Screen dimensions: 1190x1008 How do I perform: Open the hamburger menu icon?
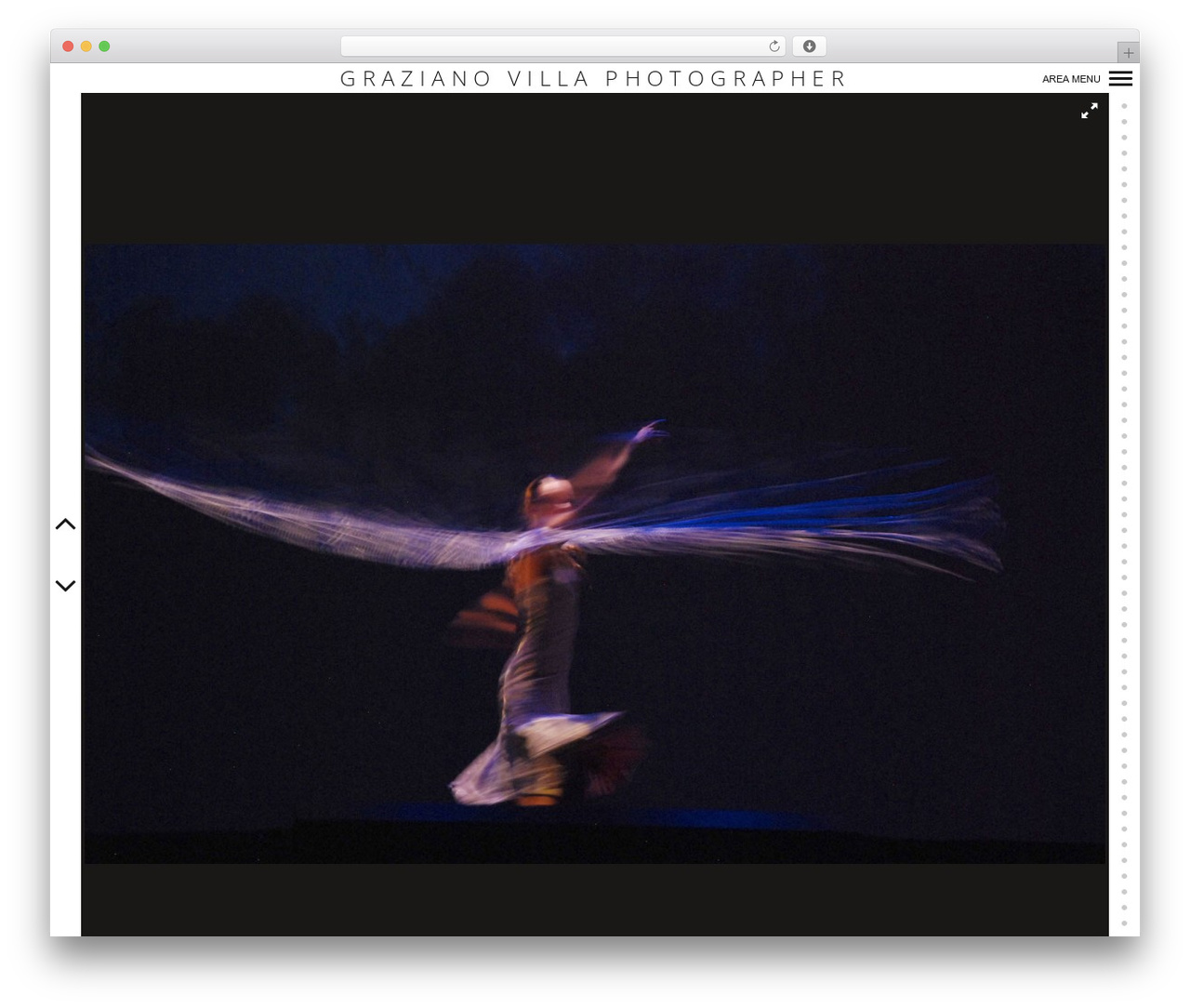coord(1120,79)
